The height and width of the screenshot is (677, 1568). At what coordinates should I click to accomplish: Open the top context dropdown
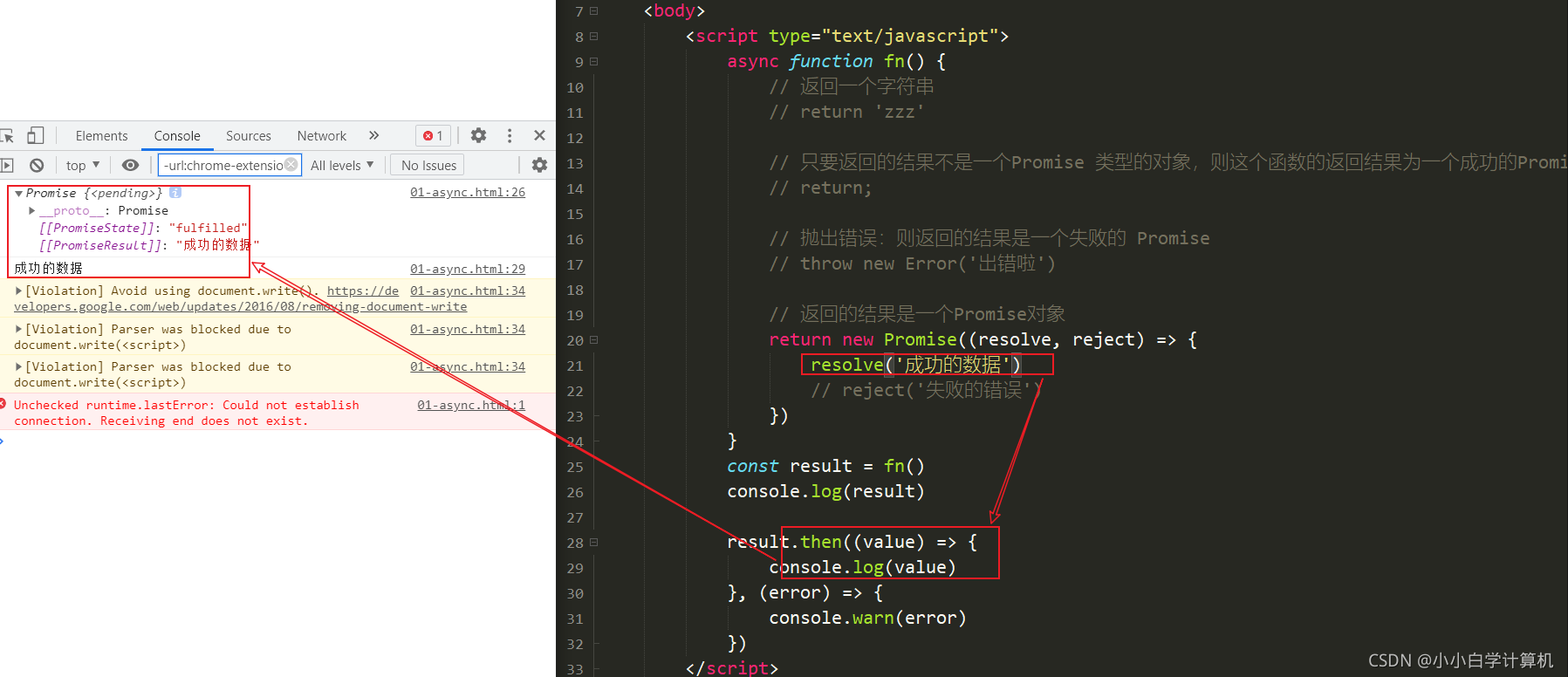(x=83, y=165)
